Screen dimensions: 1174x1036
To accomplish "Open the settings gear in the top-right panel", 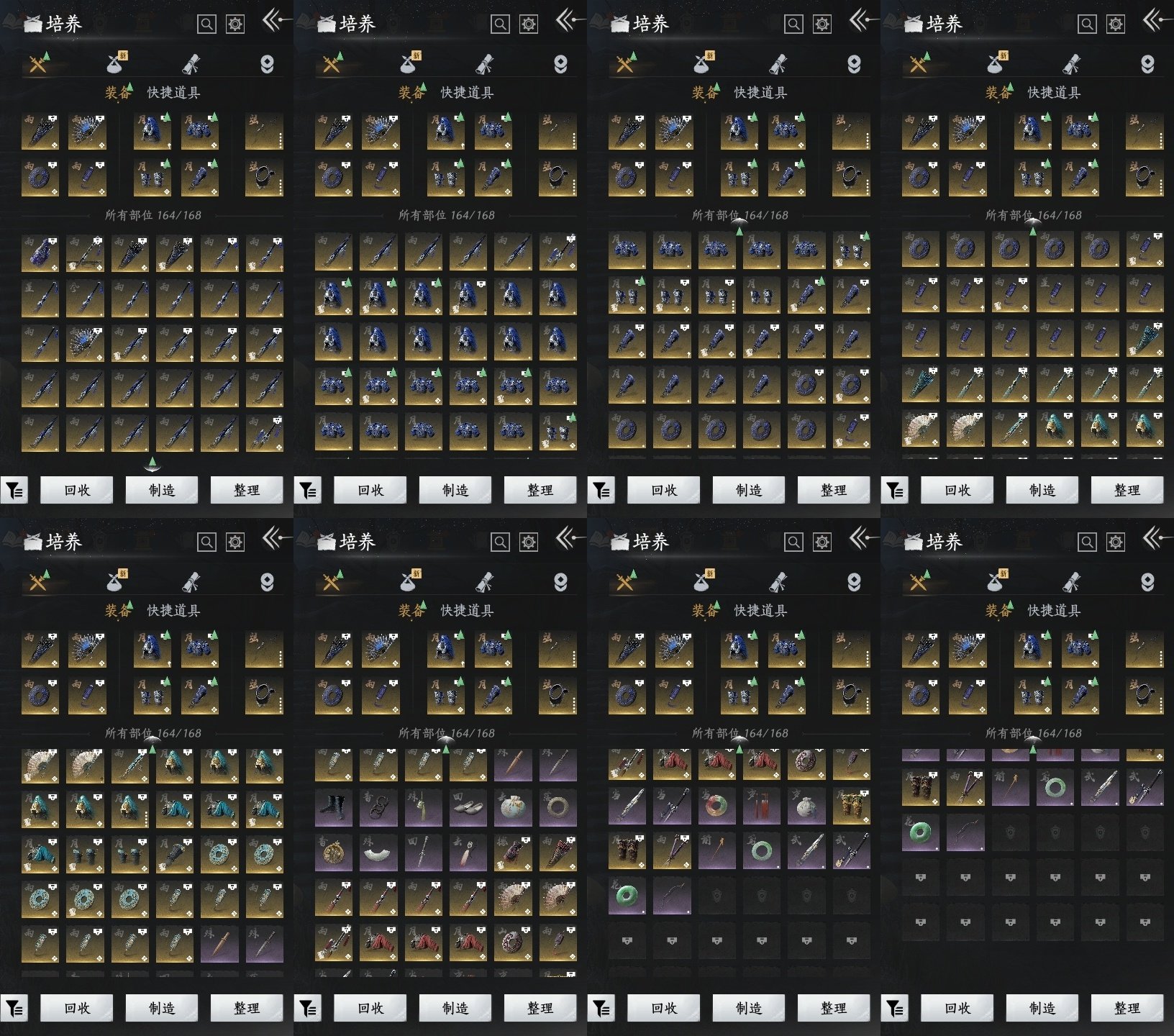I will click(x=1115, y=24).
